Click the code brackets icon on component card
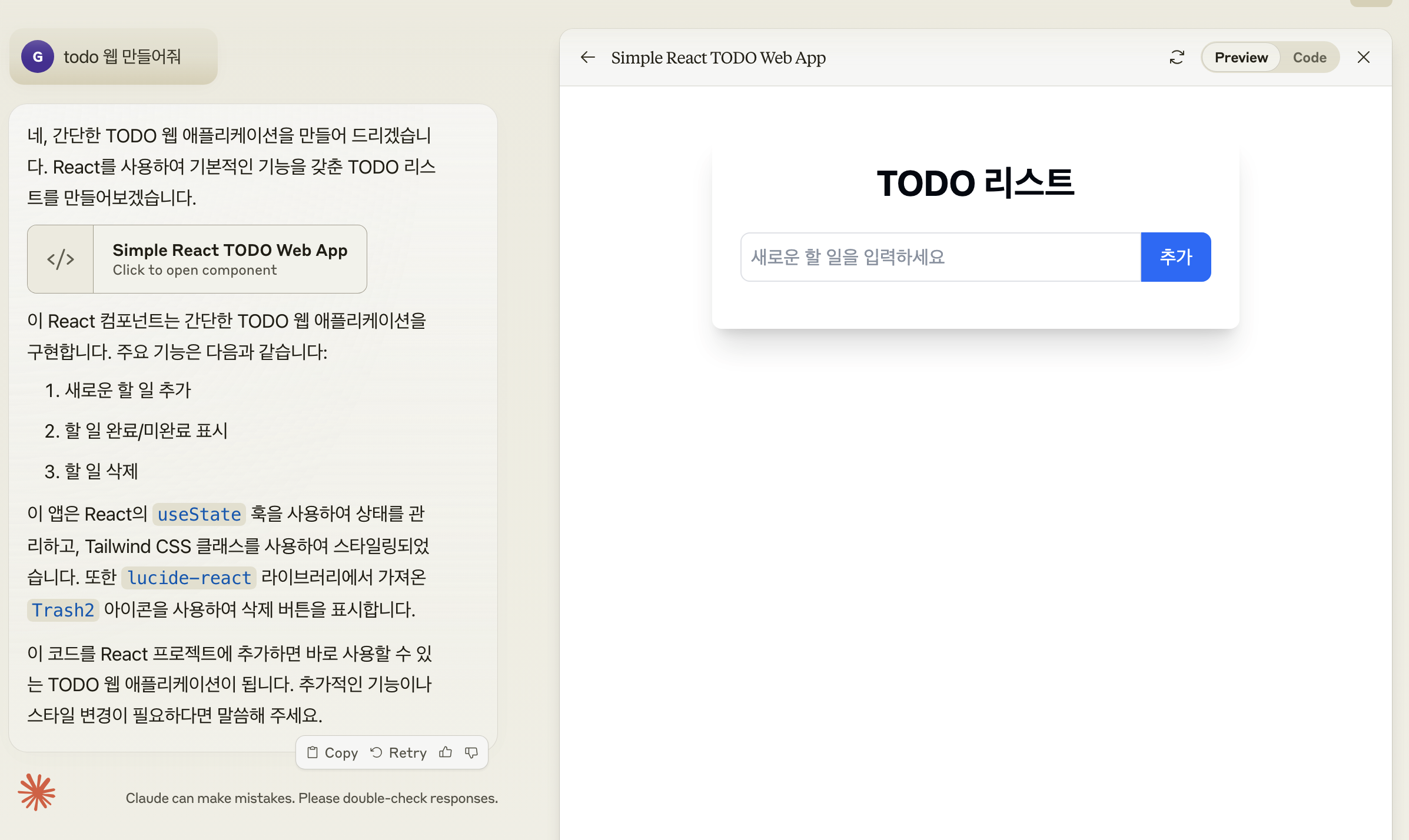The width and height of the screenshot is (1409, 840). click(61, 259)
